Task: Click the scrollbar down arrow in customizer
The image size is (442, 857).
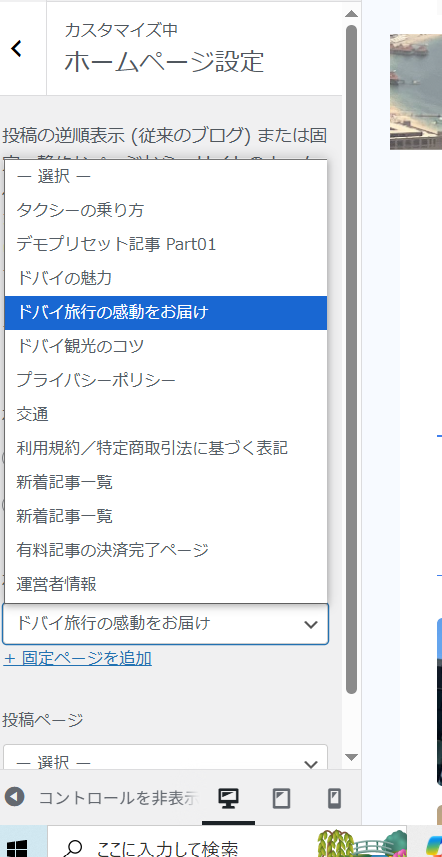Action: click(351, 758)
